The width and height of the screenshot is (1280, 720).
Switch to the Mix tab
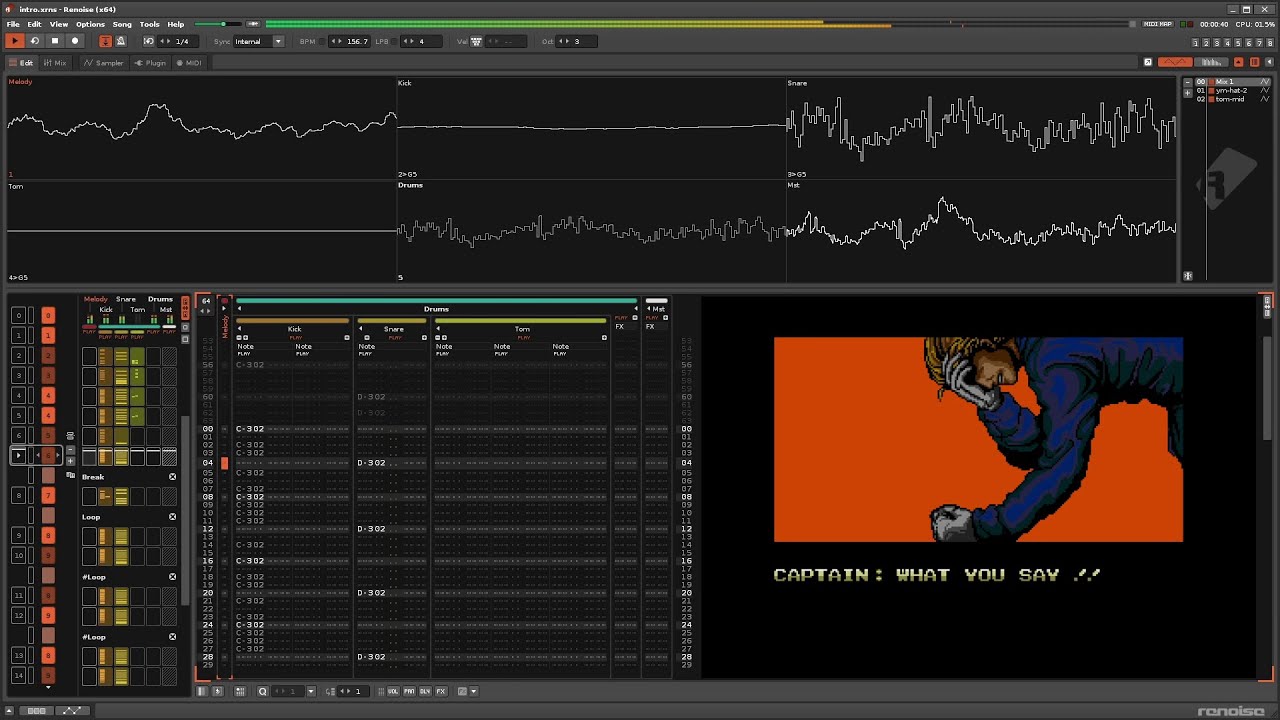pos(55,62)
